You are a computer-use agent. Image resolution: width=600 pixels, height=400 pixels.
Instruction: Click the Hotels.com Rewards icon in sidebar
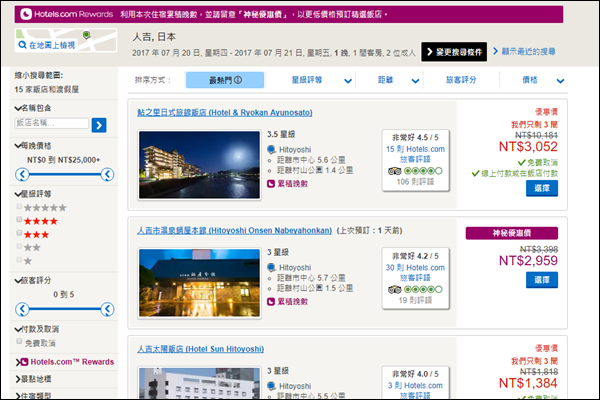(24, 362)
